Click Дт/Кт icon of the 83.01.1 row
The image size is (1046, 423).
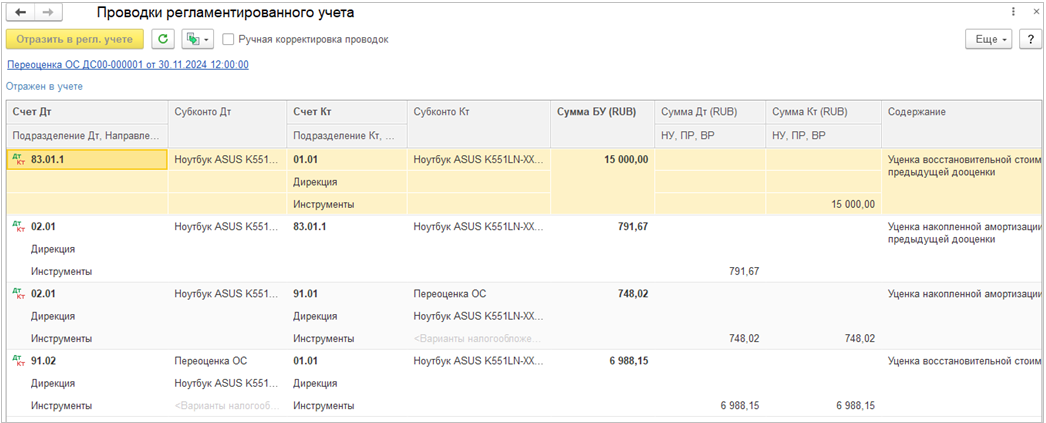tap(17, 159)
